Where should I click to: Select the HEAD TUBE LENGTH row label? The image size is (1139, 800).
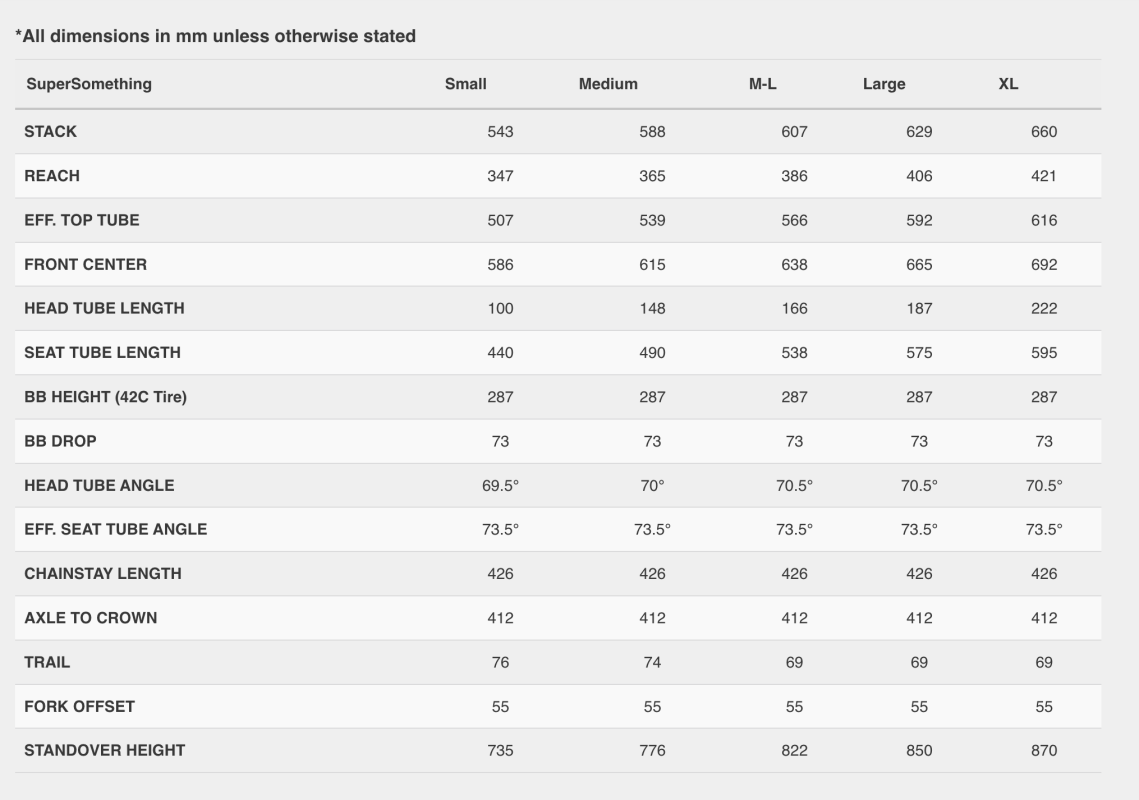click(x=104, y=309)
